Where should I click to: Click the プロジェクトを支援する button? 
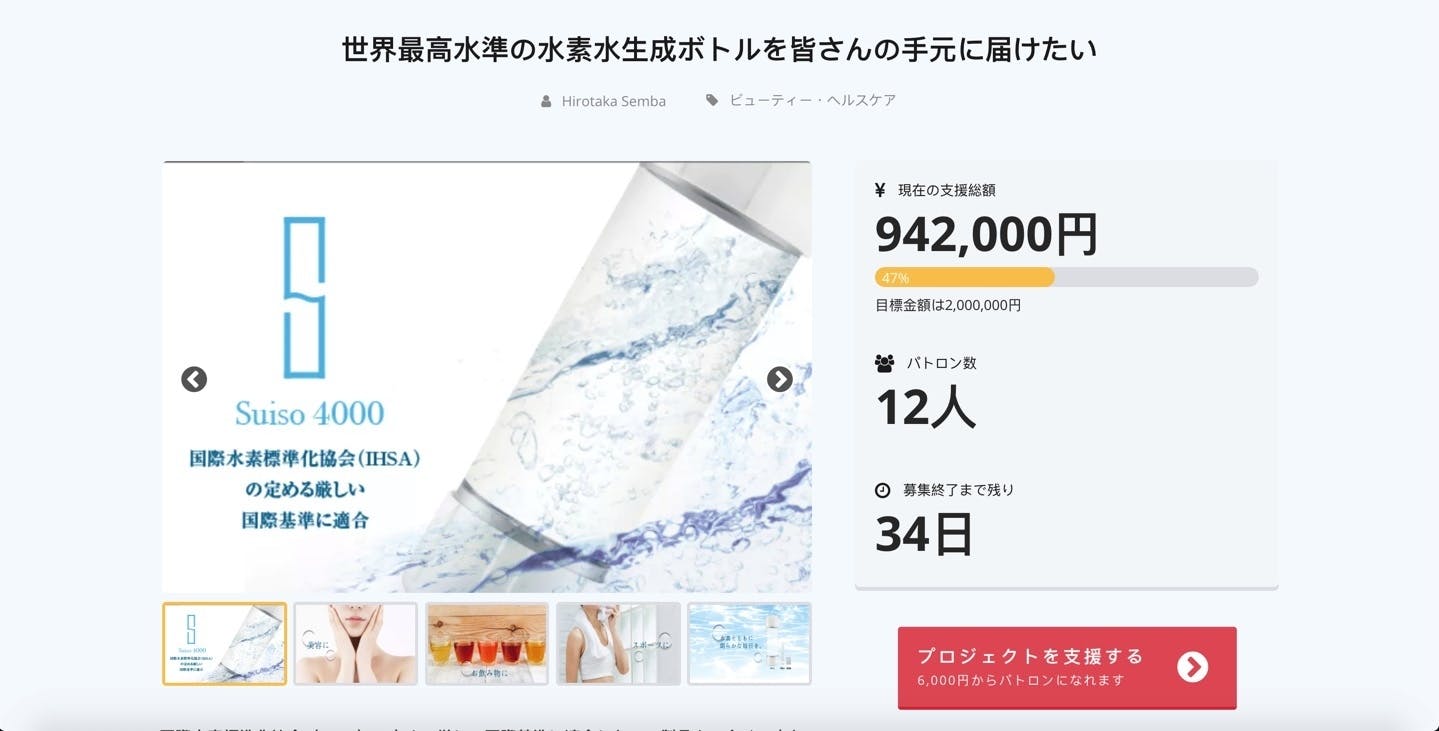pos(1067,668)
